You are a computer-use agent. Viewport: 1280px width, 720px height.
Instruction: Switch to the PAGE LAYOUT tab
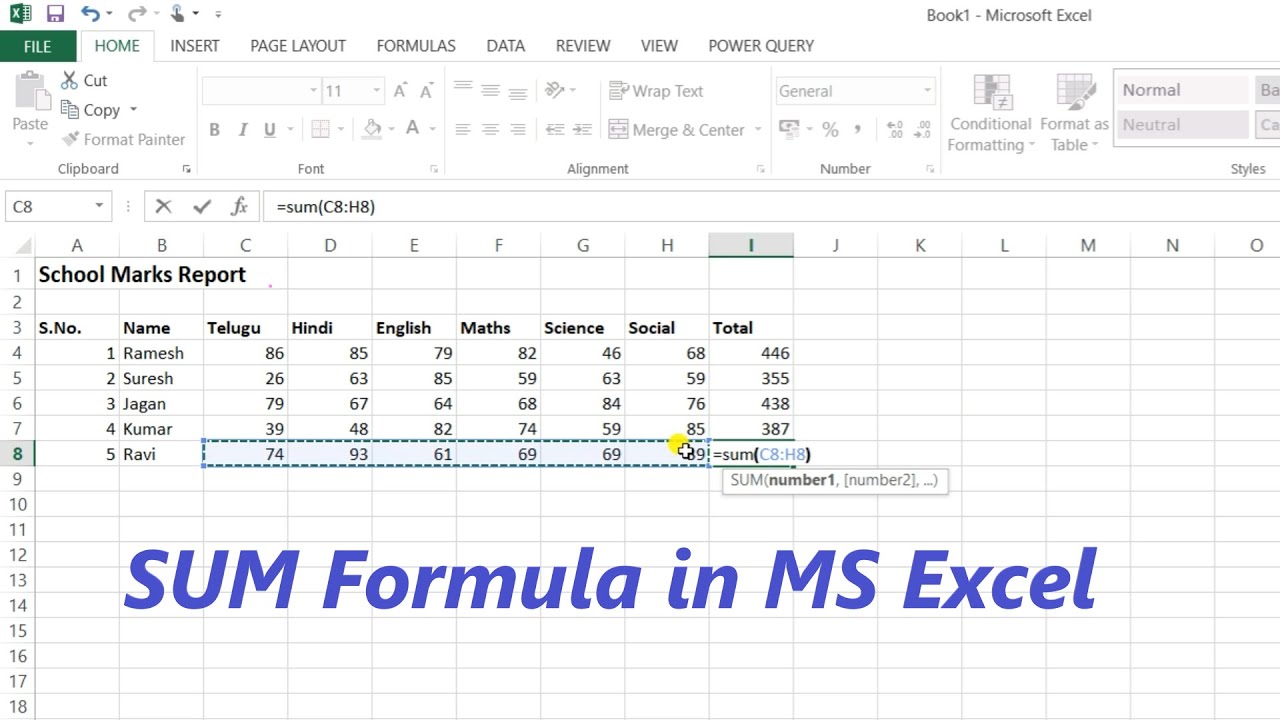[x=298, y=46]
